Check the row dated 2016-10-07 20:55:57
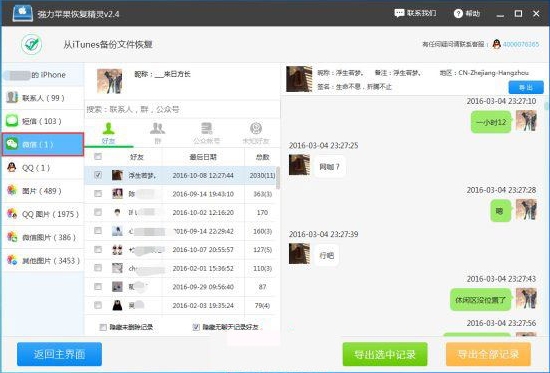Image resolution: width=550 pixels, height=373 pixels. point(98,249)
